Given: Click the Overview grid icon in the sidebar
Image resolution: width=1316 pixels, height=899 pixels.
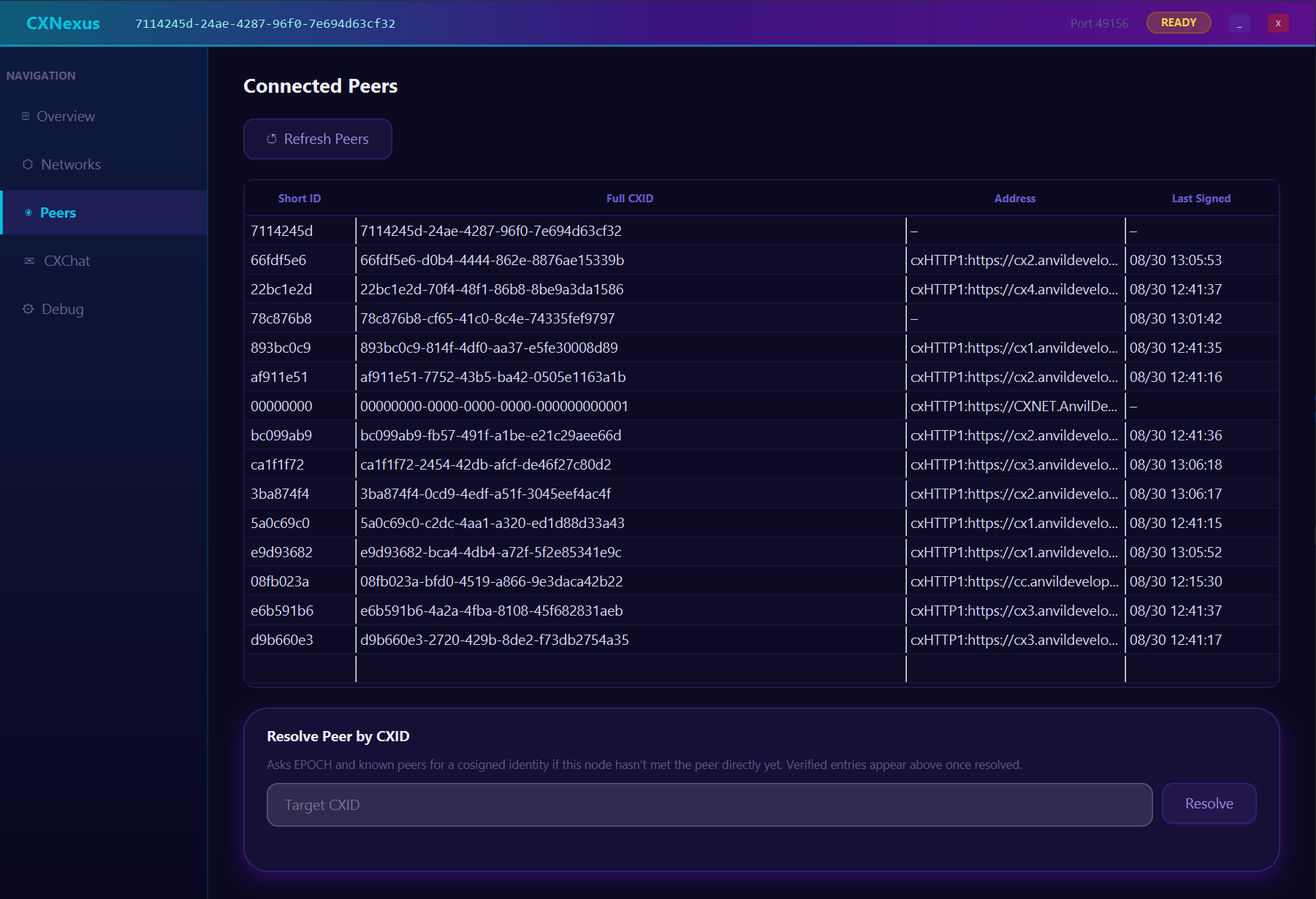Looking at the screenshot, I should (26, 116).
